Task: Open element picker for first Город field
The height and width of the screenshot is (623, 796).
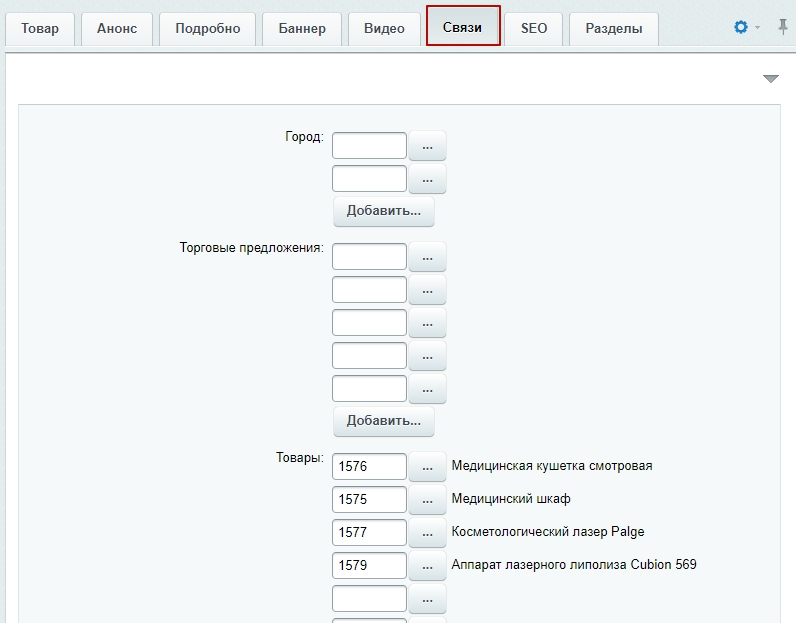Action: (427, 146)
